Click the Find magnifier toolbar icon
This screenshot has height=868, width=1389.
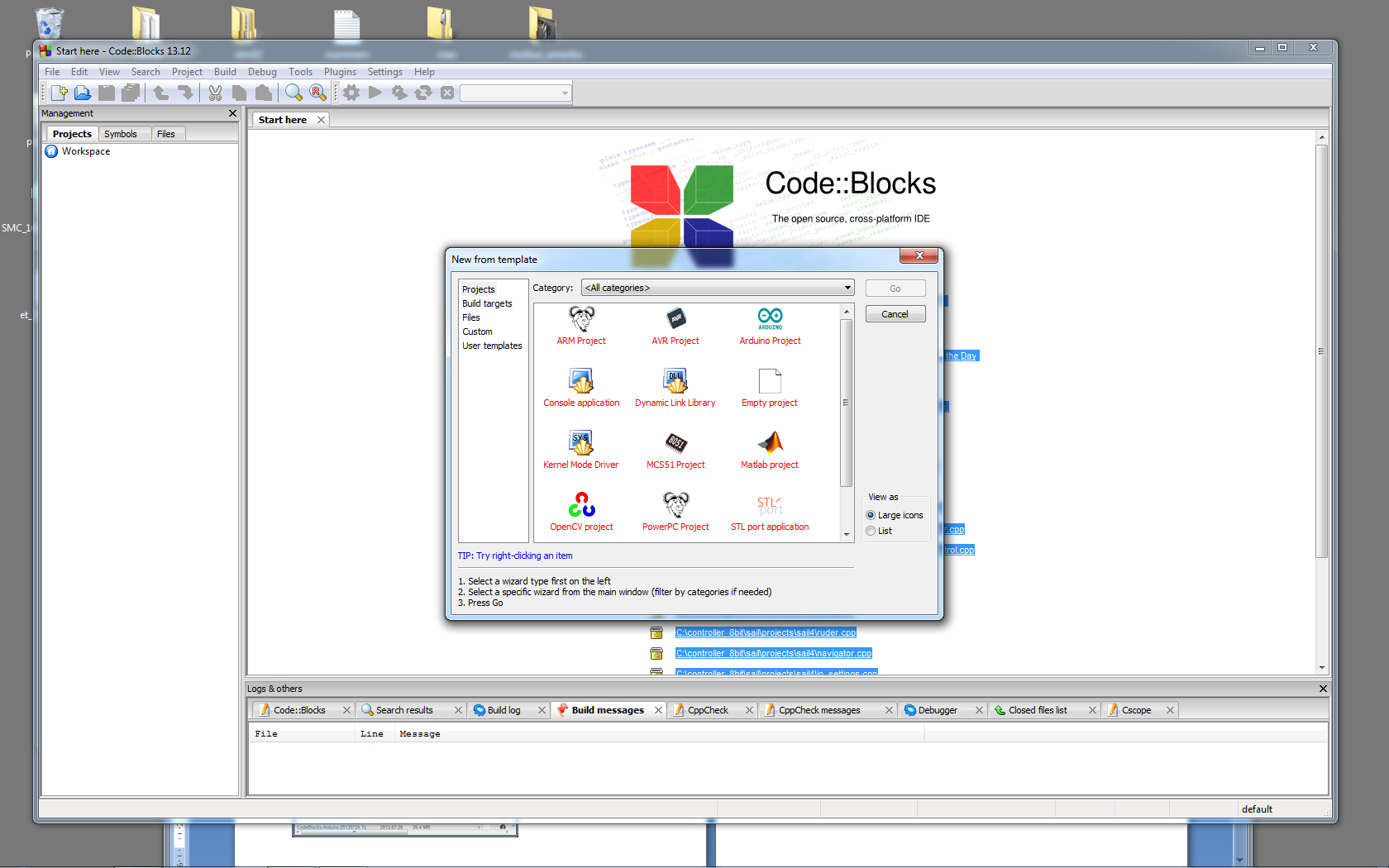pyautogui.click(x=294, y=93)
